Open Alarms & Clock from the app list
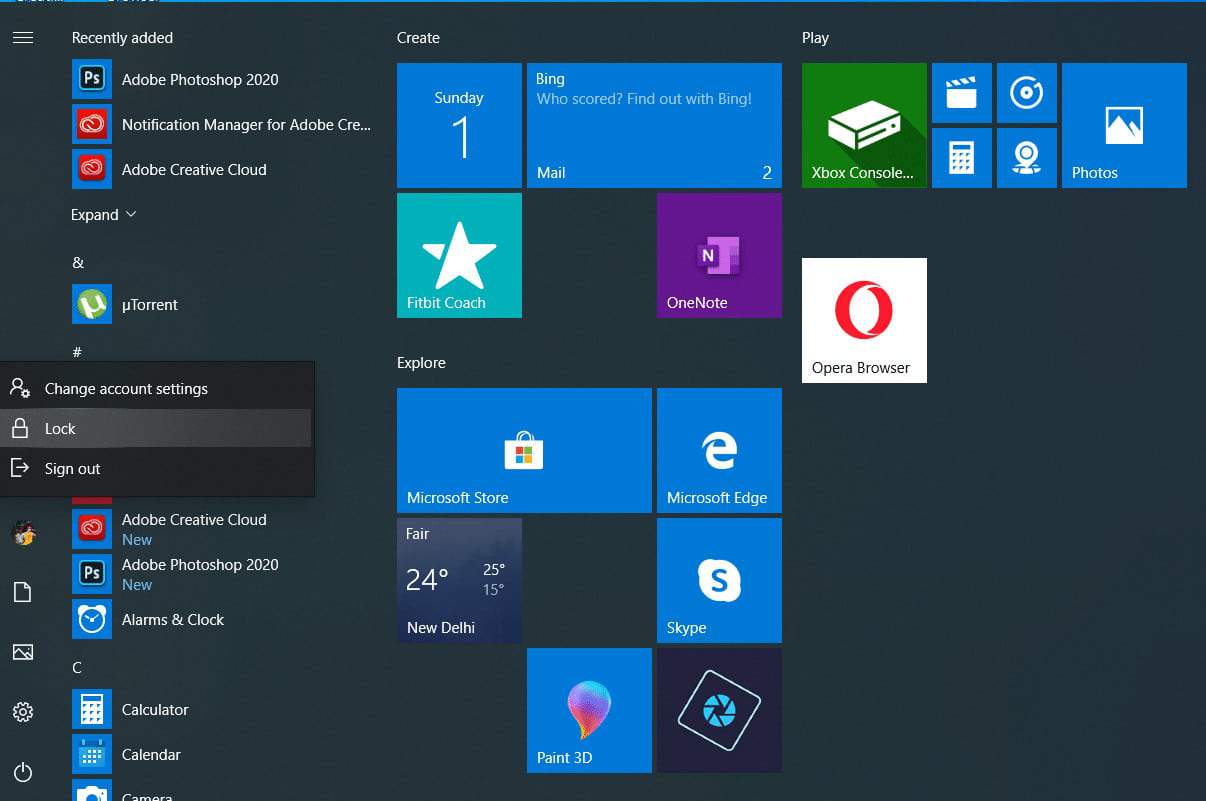1206x801 pixels. point(222,619)
